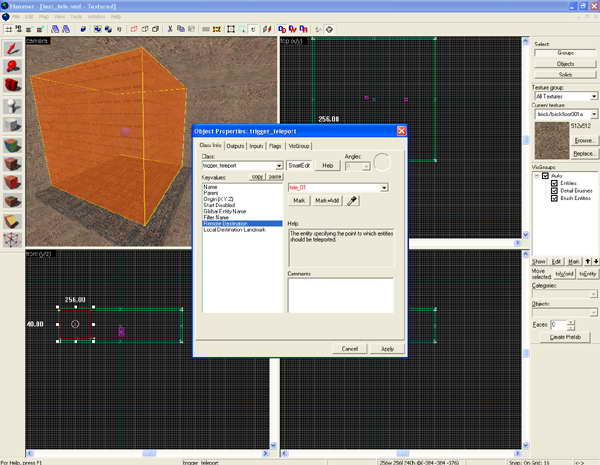
Task: Select the Block tool icon
Action: tap(12, 124)
